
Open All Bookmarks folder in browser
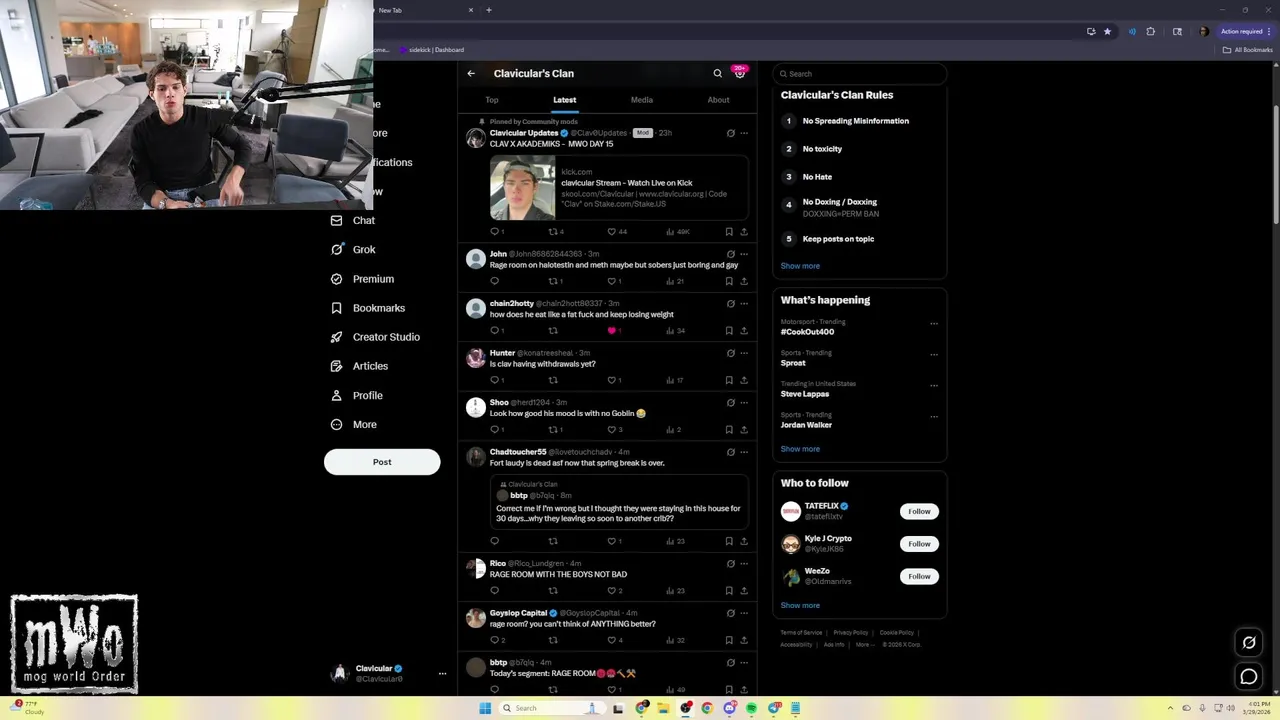[1248, 50]
